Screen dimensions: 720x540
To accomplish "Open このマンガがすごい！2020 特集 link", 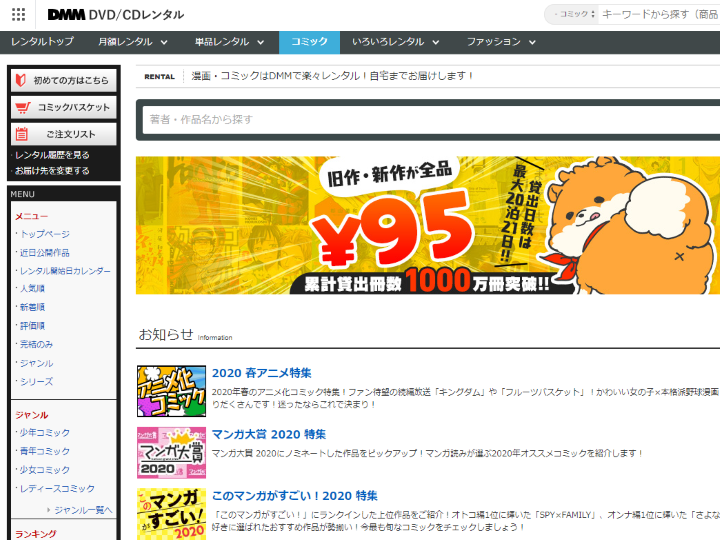I will coord(295,496).
